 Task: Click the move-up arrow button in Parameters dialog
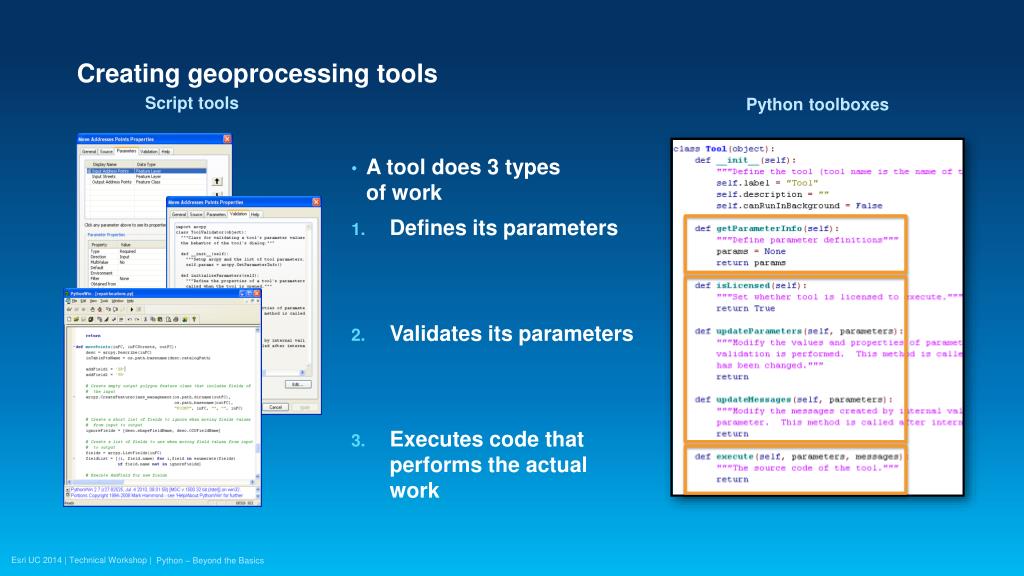[217, 182]
